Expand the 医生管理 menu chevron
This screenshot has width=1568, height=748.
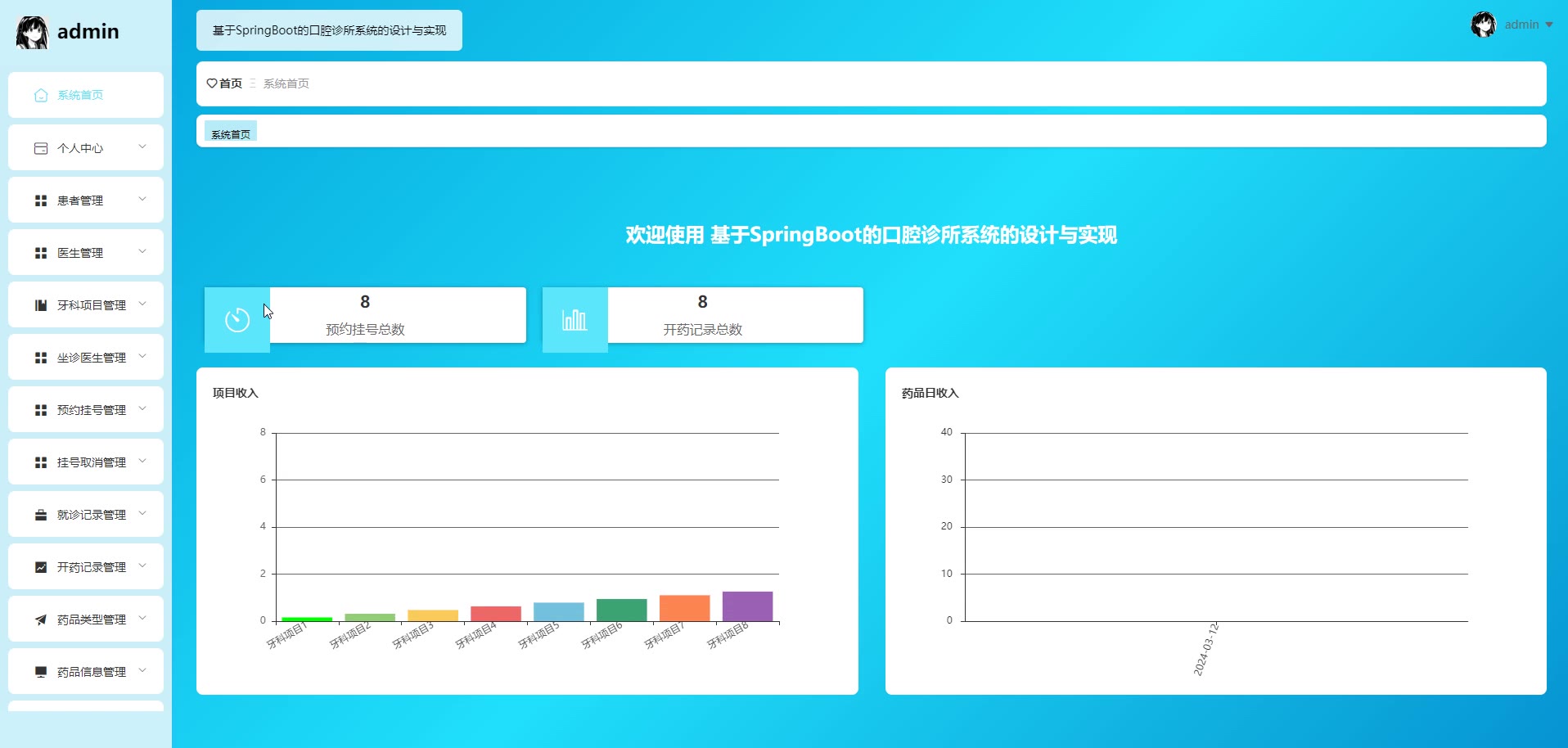pos(142,251)
